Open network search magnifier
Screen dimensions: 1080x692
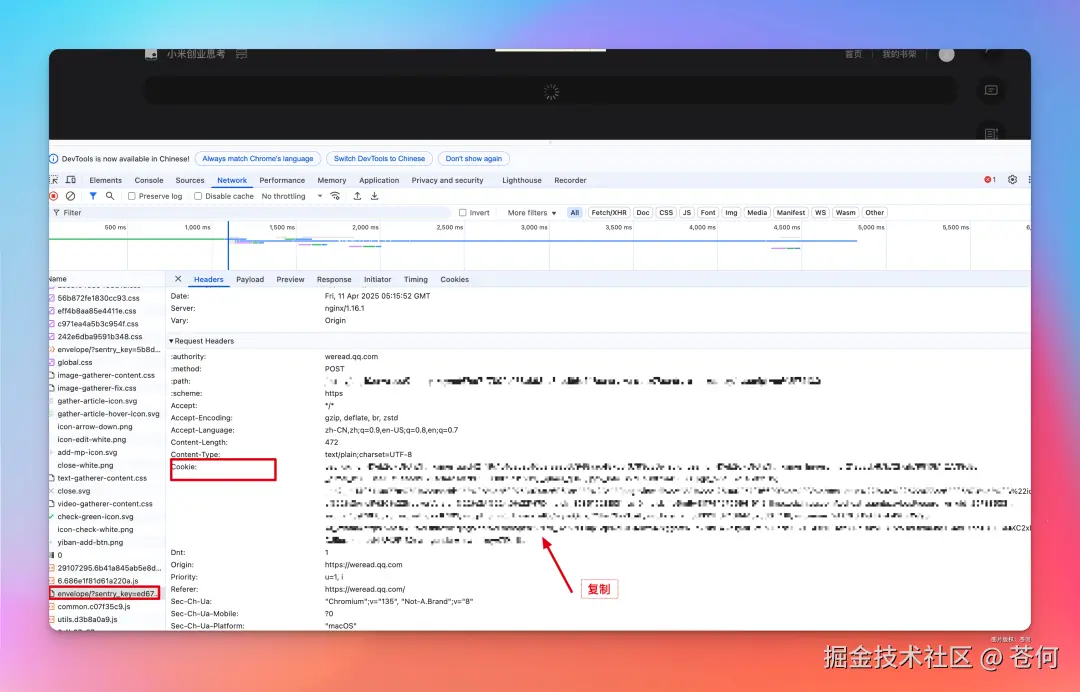click(110, 196)
